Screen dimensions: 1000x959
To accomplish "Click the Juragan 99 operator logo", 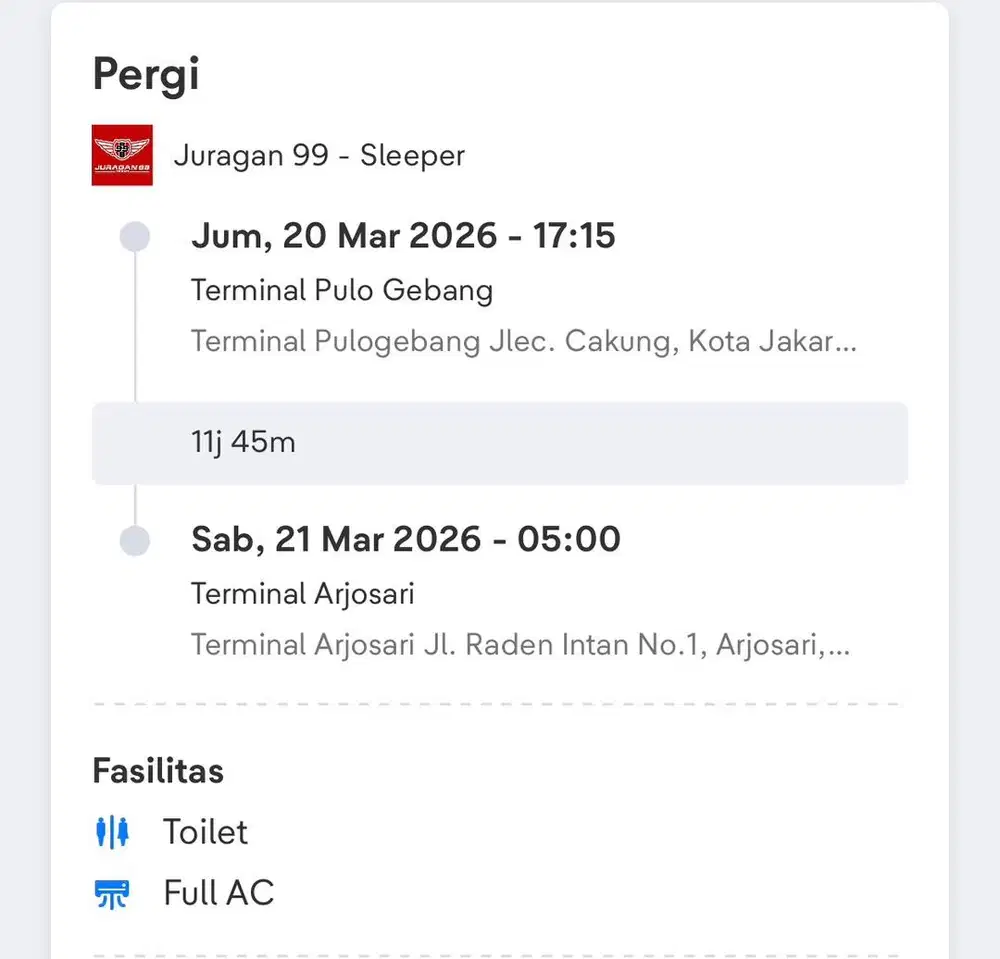I will [x=122, y=156].
